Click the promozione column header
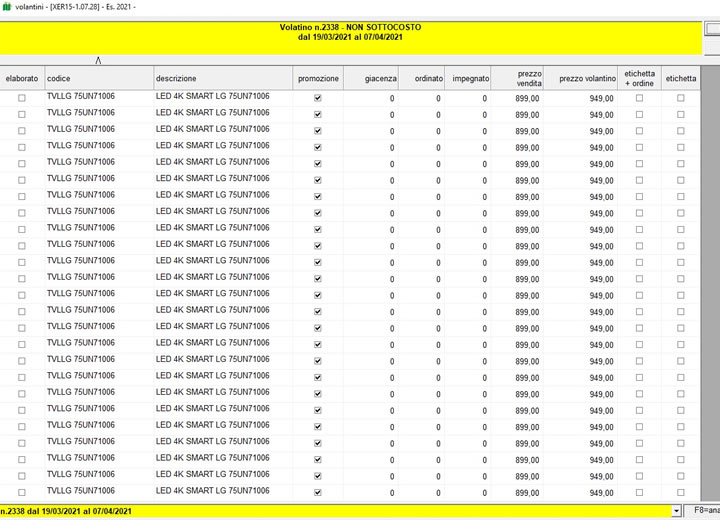This screenshot has height=520, width=720. pos(318,78)
